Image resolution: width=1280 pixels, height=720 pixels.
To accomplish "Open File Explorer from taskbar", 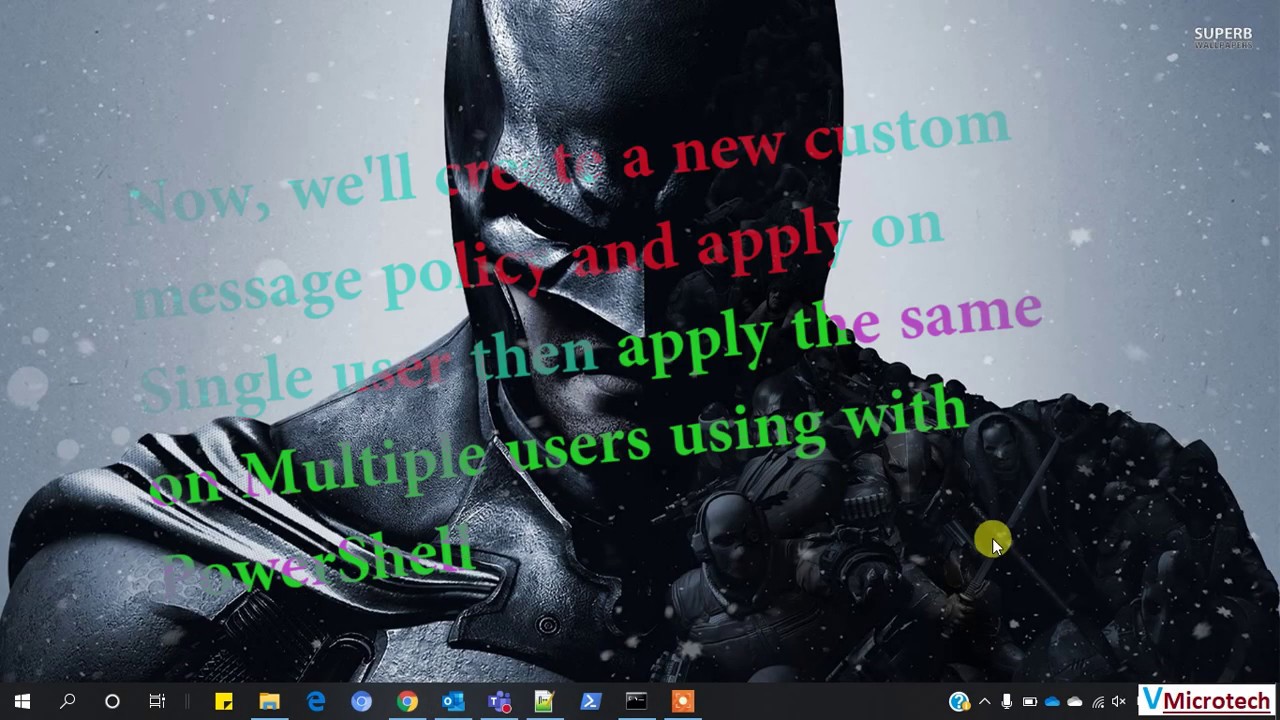I will 270,702.
